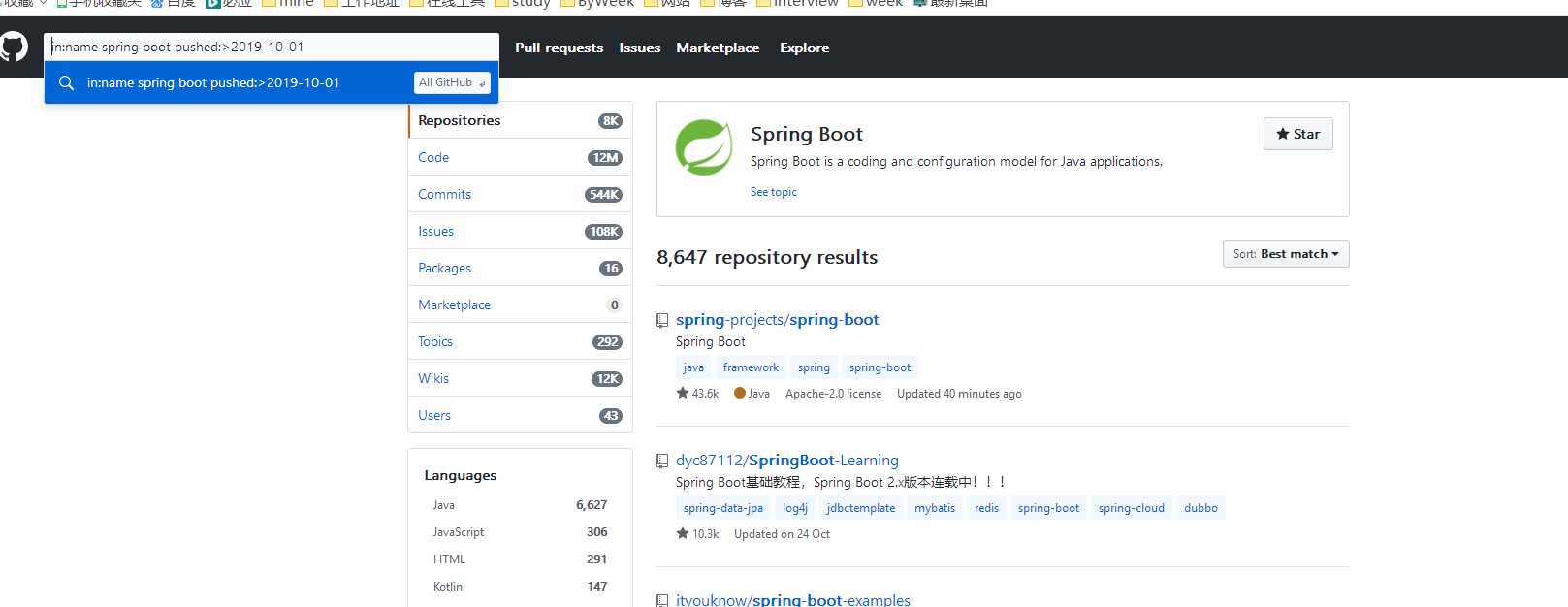The image size is (1568, 607).
Task: Switch to Users search results
Action: click(521, 415)
